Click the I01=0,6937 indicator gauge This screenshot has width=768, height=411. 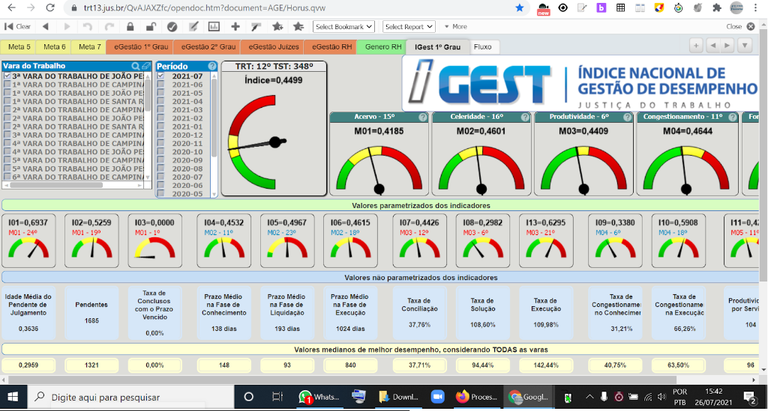(29, 241)
